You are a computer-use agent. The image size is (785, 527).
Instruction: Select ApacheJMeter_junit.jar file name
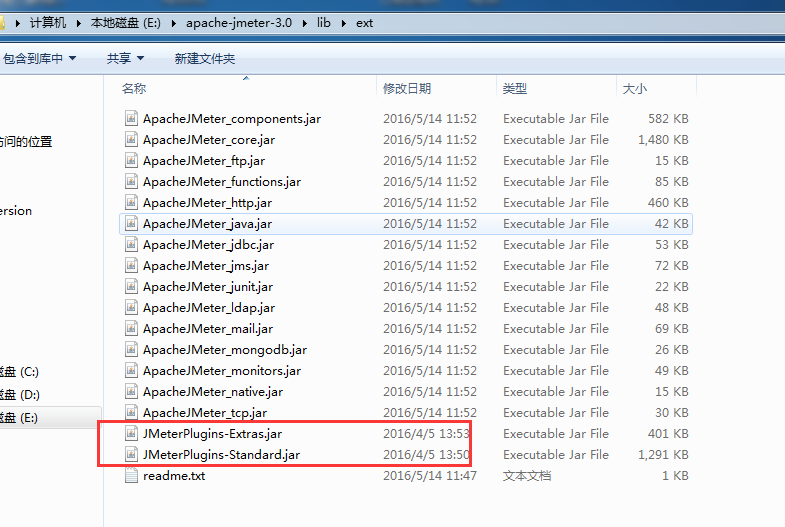[208, 286]
